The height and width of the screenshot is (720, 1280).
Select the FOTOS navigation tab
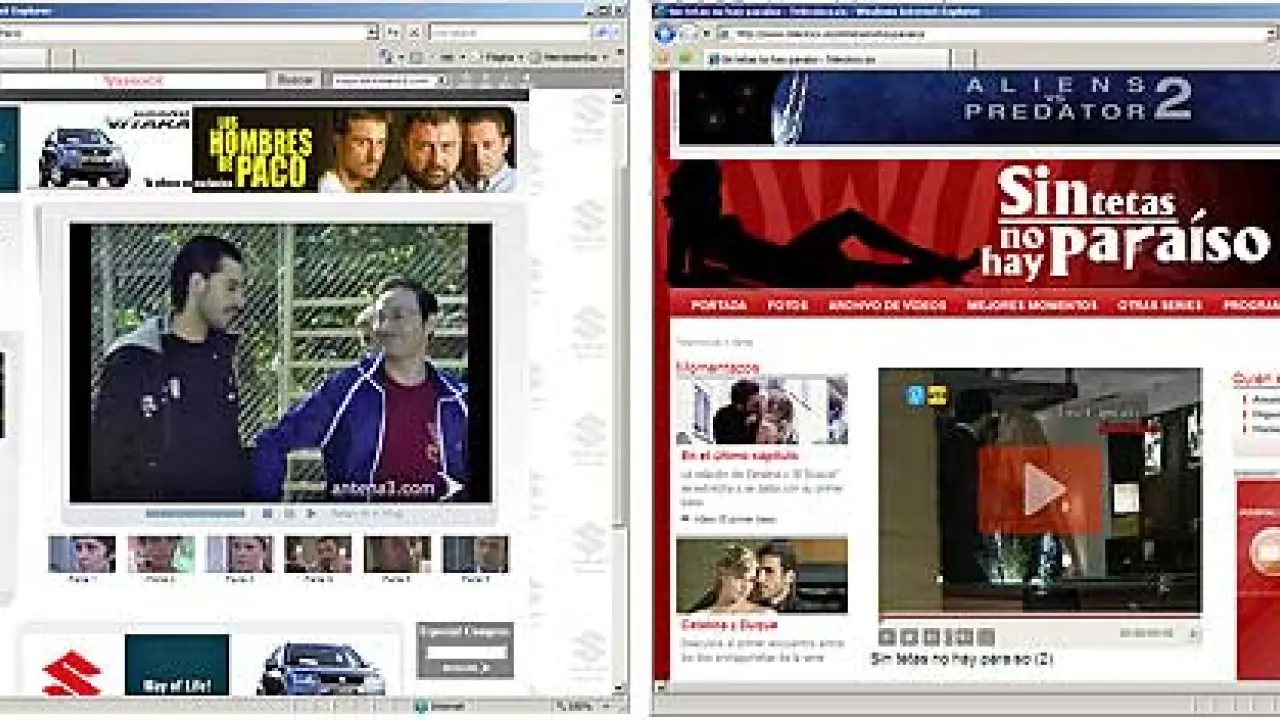[x=787, y=305]
